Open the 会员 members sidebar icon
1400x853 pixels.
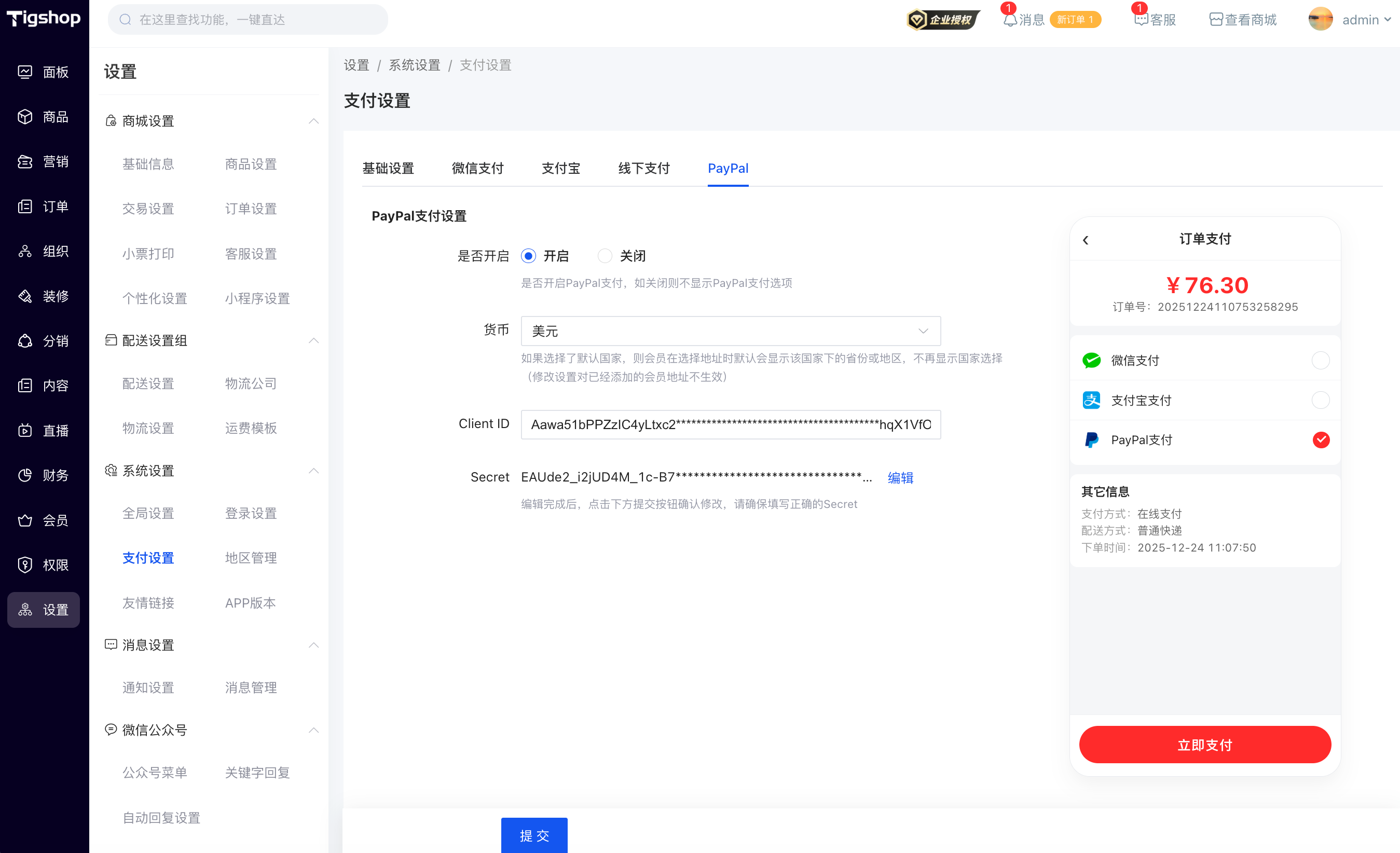pyautogui.click(x=25, y=520)
